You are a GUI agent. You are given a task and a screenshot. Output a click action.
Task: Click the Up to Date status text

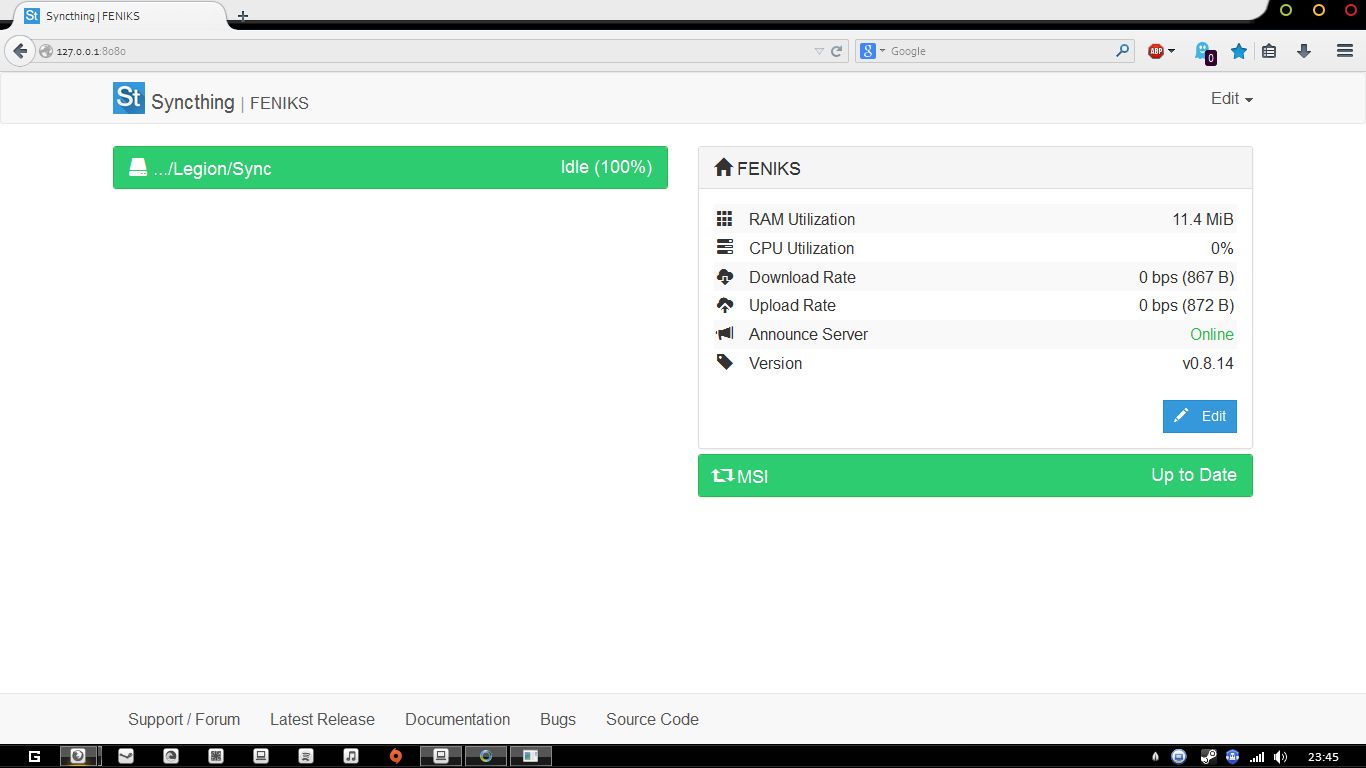click(1194, 475)
